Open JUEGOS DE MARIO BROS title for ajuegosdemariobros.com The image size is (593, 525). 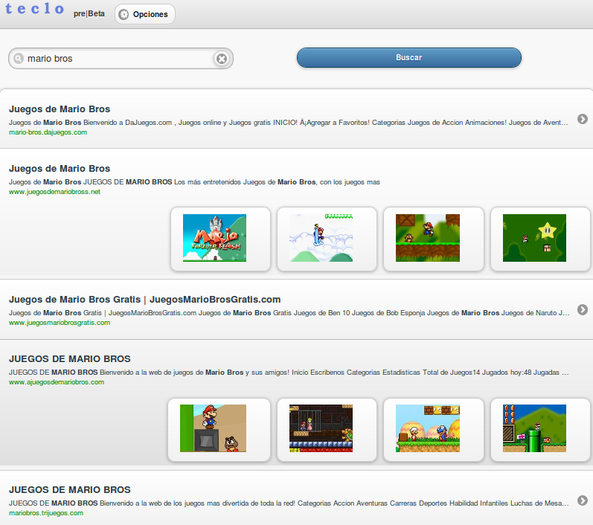[x=70, y=359]
